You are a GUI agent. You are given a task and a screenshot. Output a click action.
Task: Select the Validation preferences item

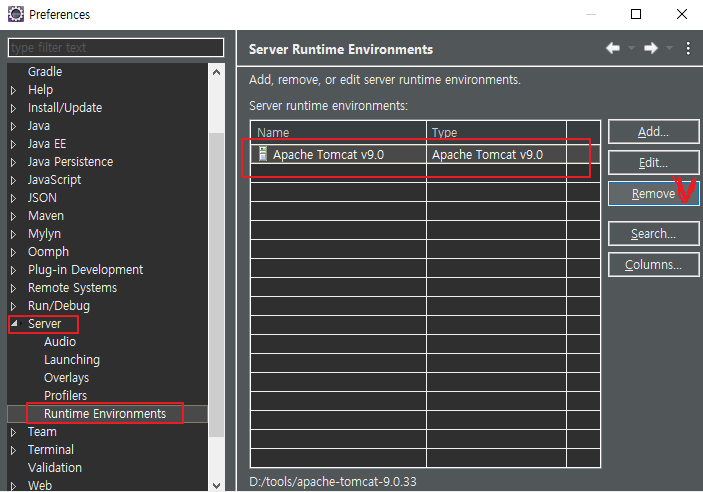point(55,467)
